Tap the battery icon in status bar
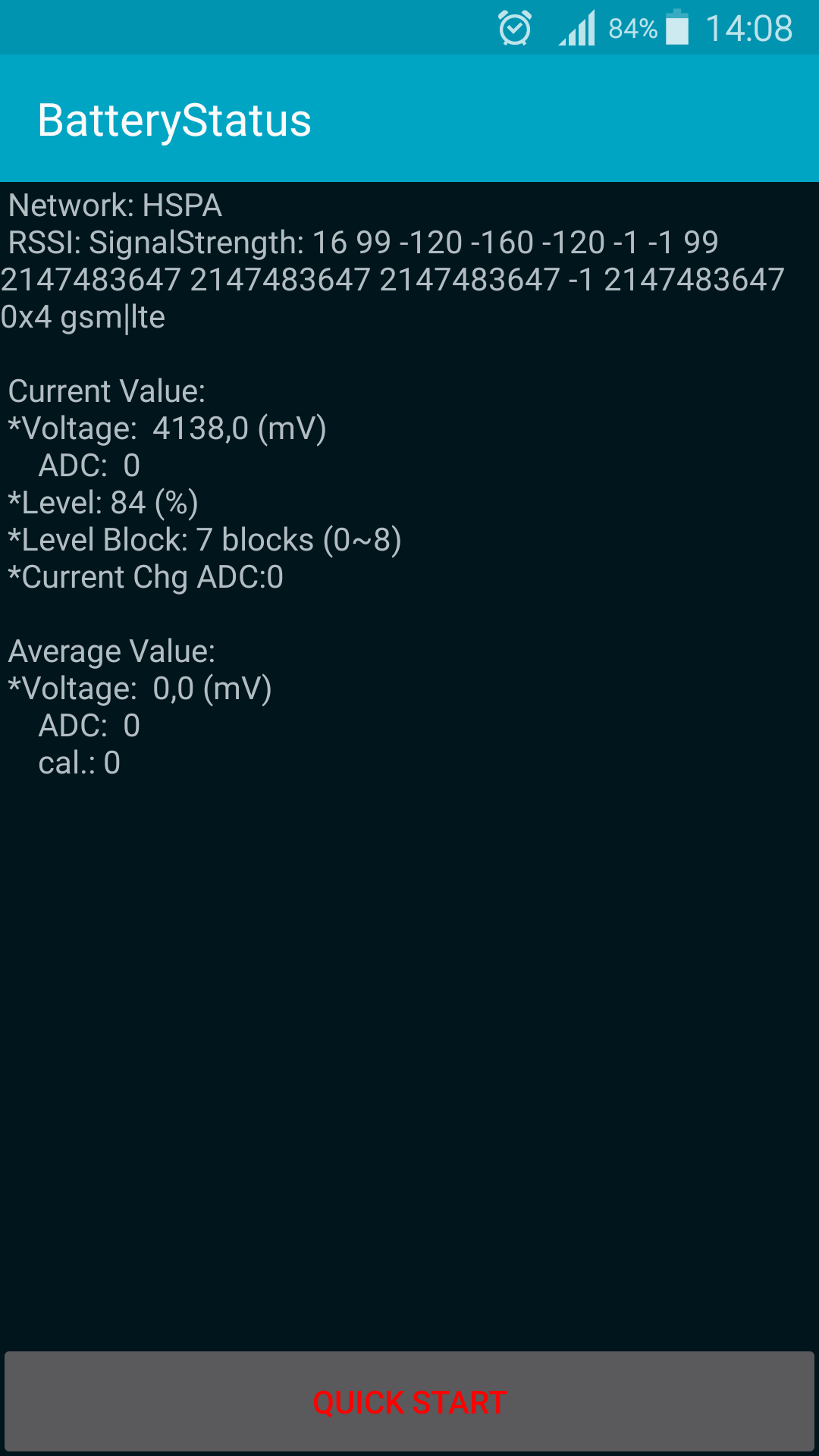The image size is (819, 1456). pos(677,27)
